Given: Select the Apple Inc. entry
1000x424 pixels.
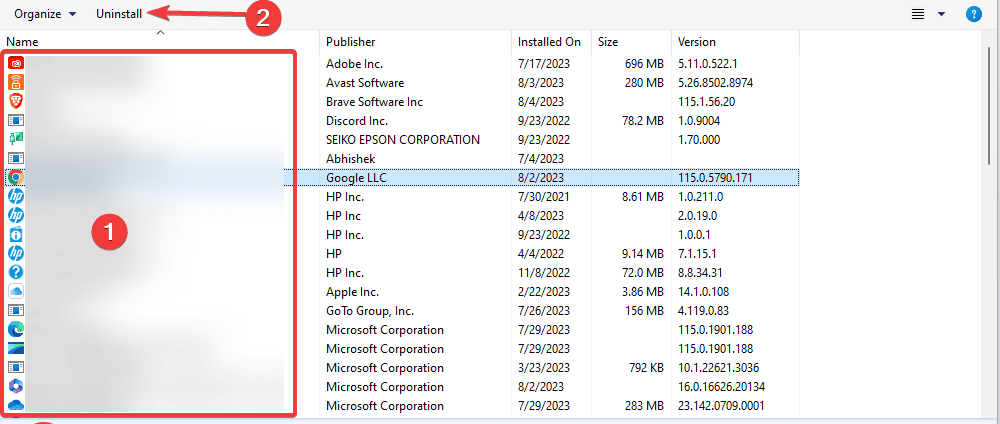Looking at the screenshot, I should click(352, 291).
